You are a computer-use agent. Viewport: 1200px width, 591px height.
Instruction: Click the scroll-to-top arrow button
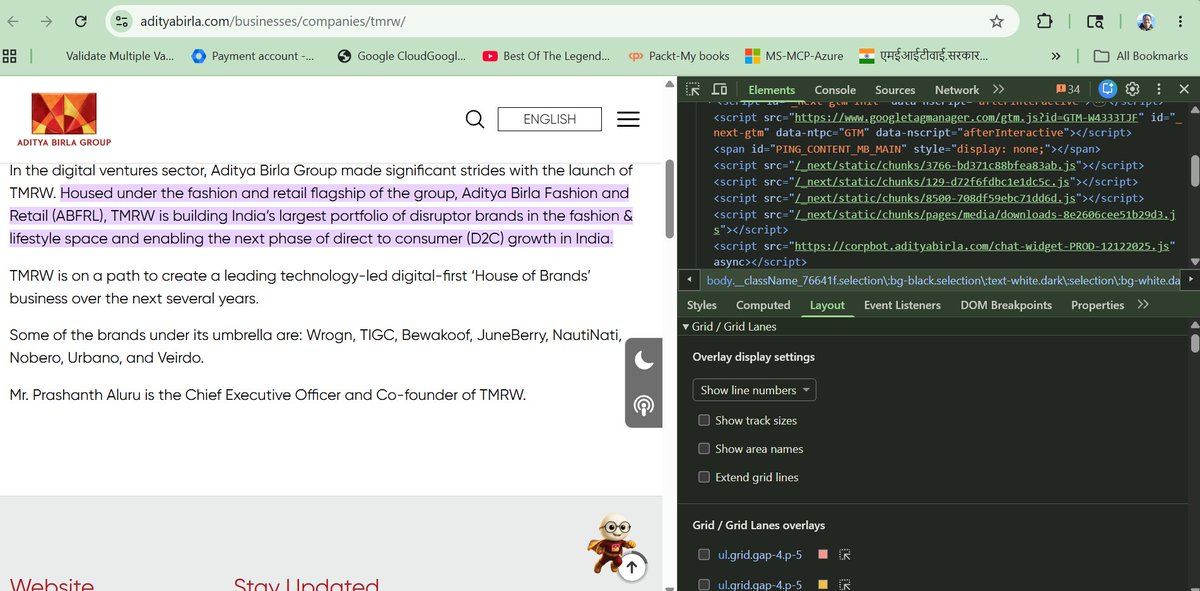[631, 568]
